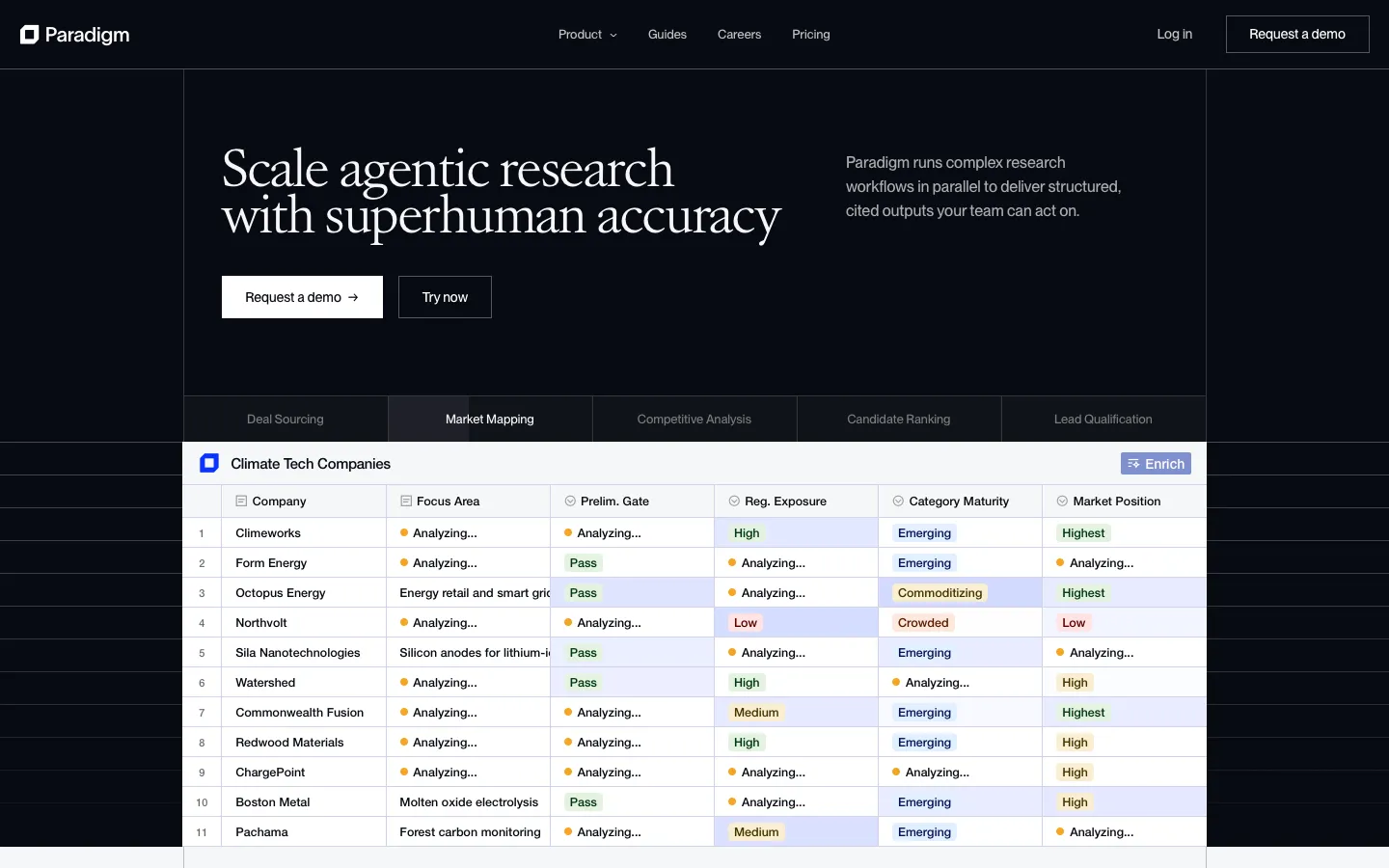The width and height of the screenshot is (1389, 868).
Task: Click the Company column header icon
Action: point(241,502)
